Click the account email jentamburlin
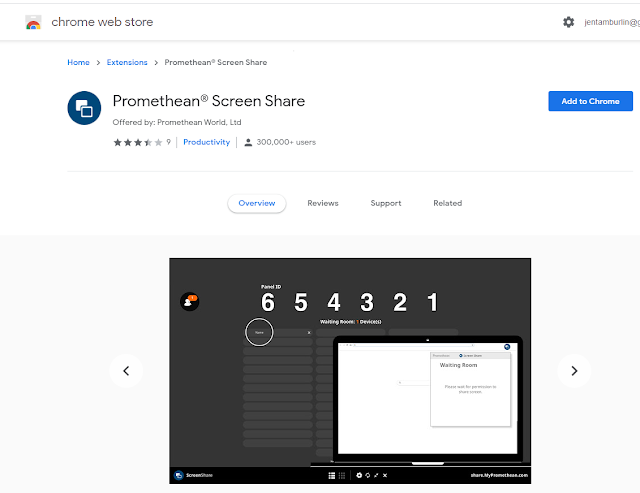Viewport: 640px width, 493px height. (612, 22)
